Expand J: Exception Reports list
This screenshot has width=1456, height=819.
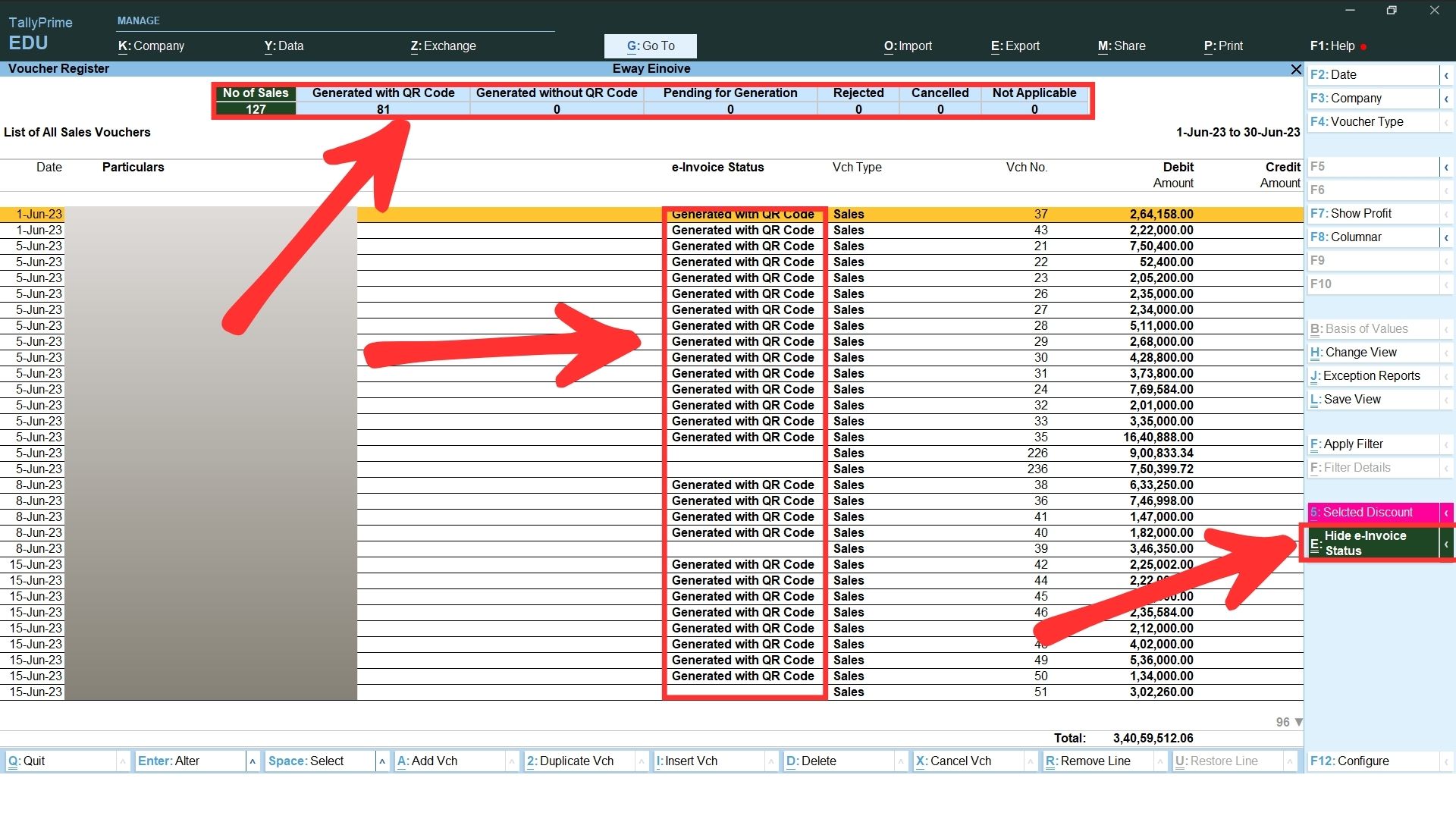tap(1372, 376)
